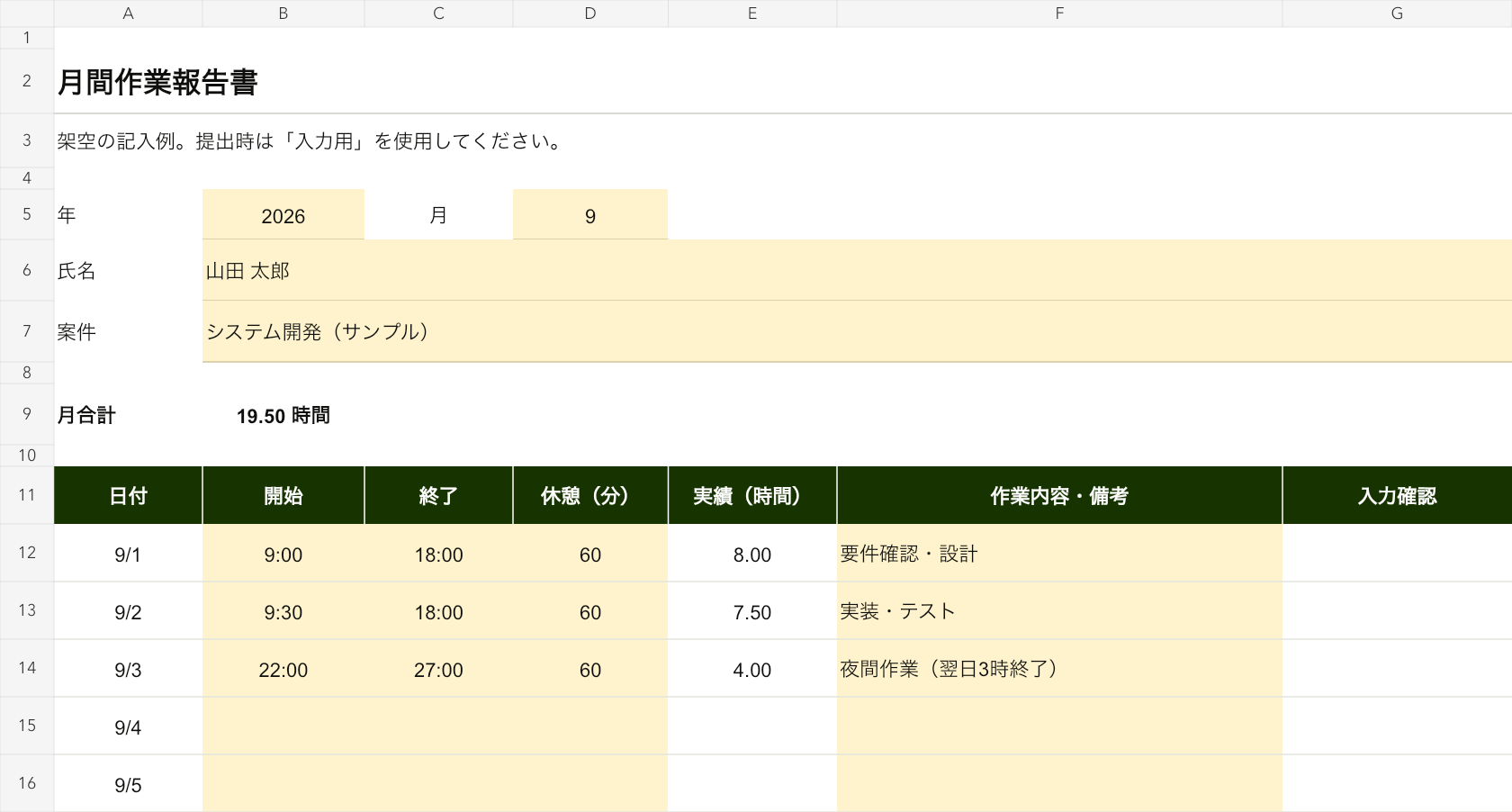Select the 入力確認 header cell
1512x812 pixels.
point(1397,495)
